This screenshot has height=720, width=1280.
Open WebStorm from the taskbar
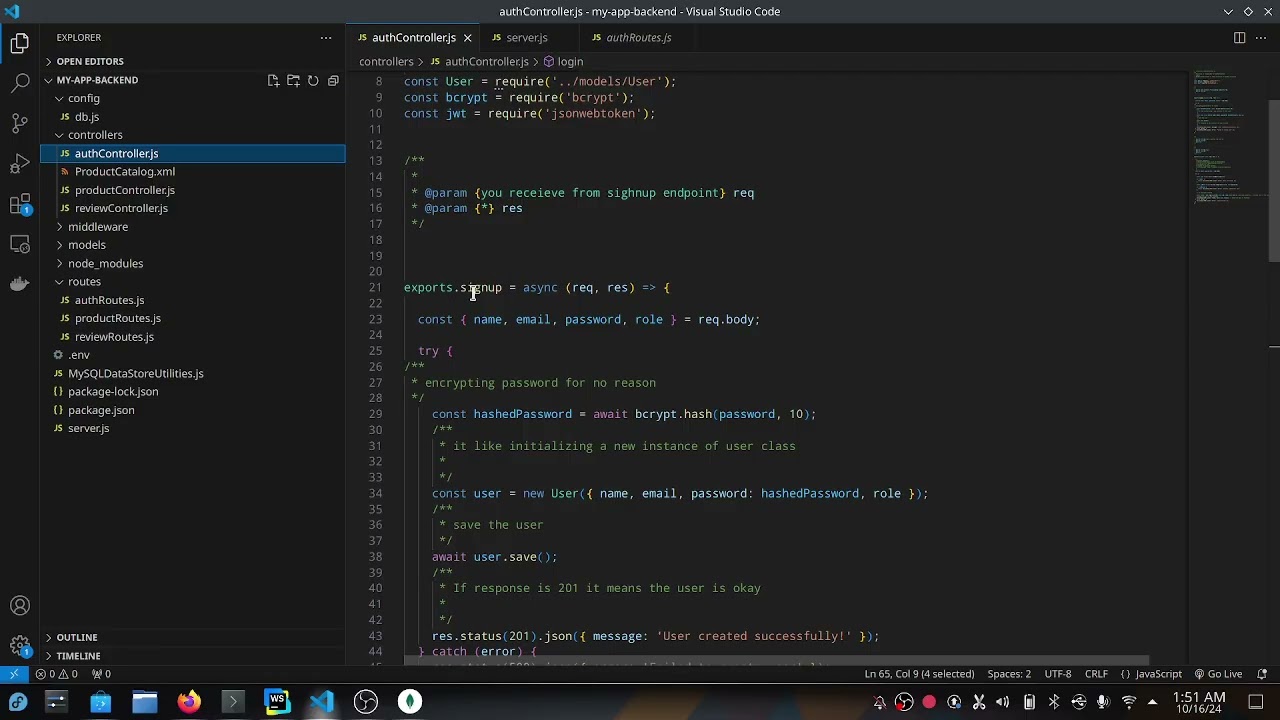(277, 702)
